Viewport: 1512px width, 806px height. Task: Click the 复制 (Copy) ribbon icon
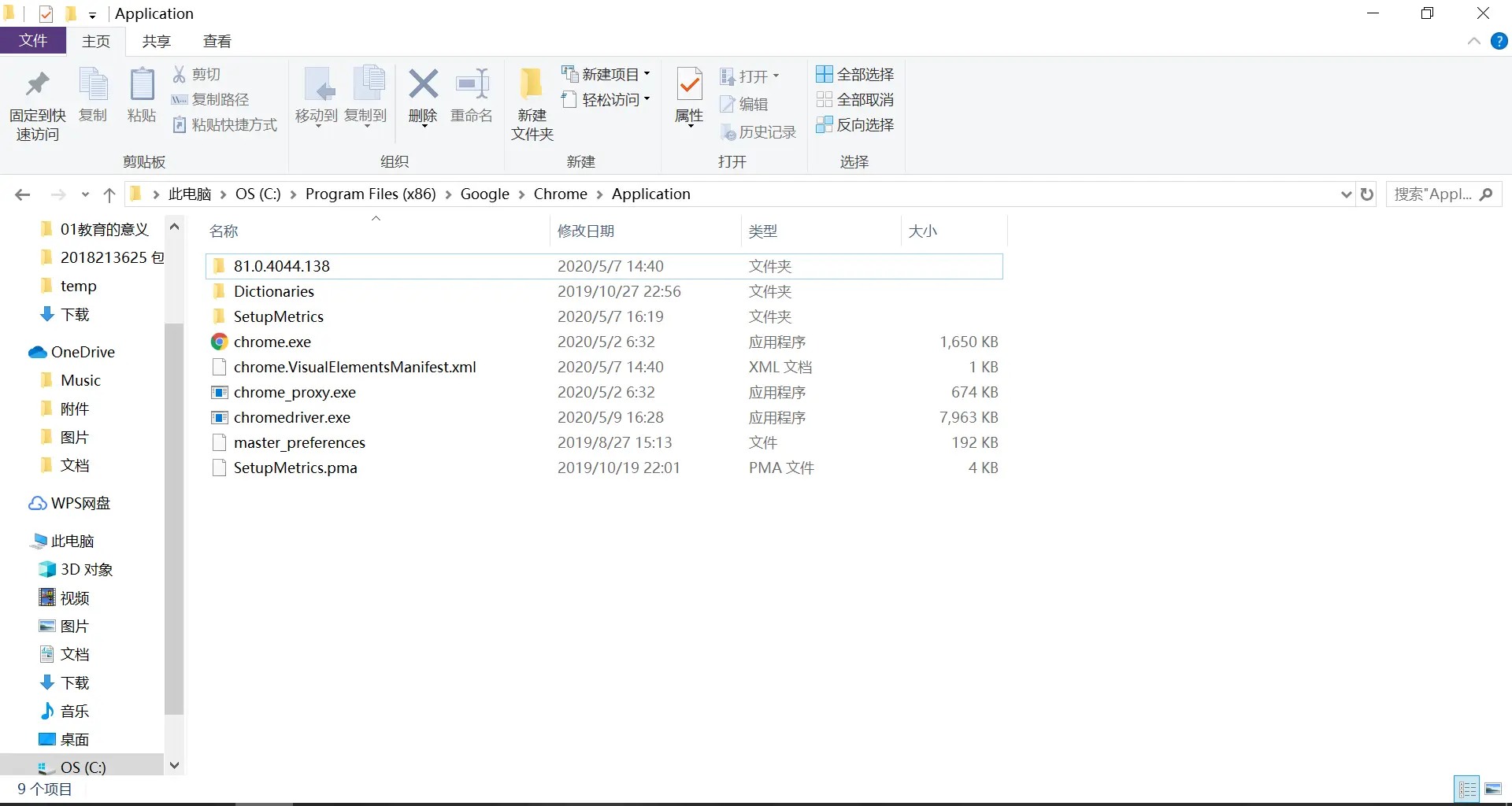pyautogui.click(x=93, y=85)
